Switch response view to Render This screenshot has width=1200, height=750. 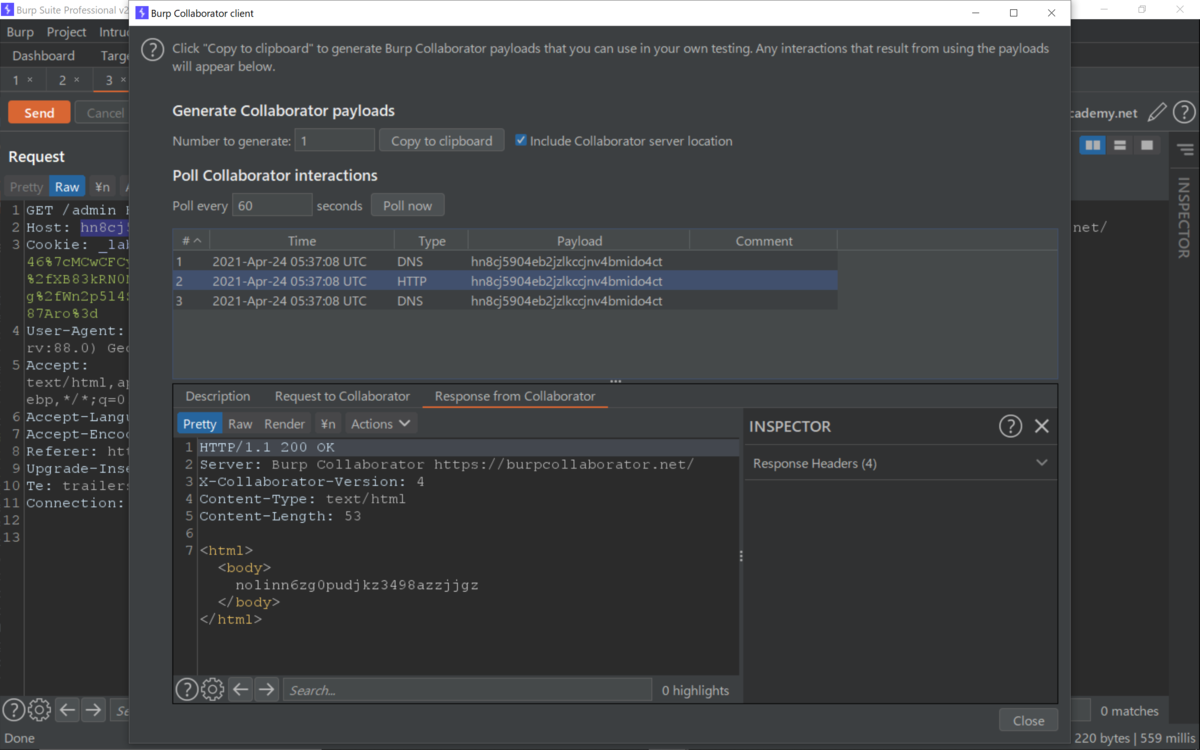[x=284, y=424]
